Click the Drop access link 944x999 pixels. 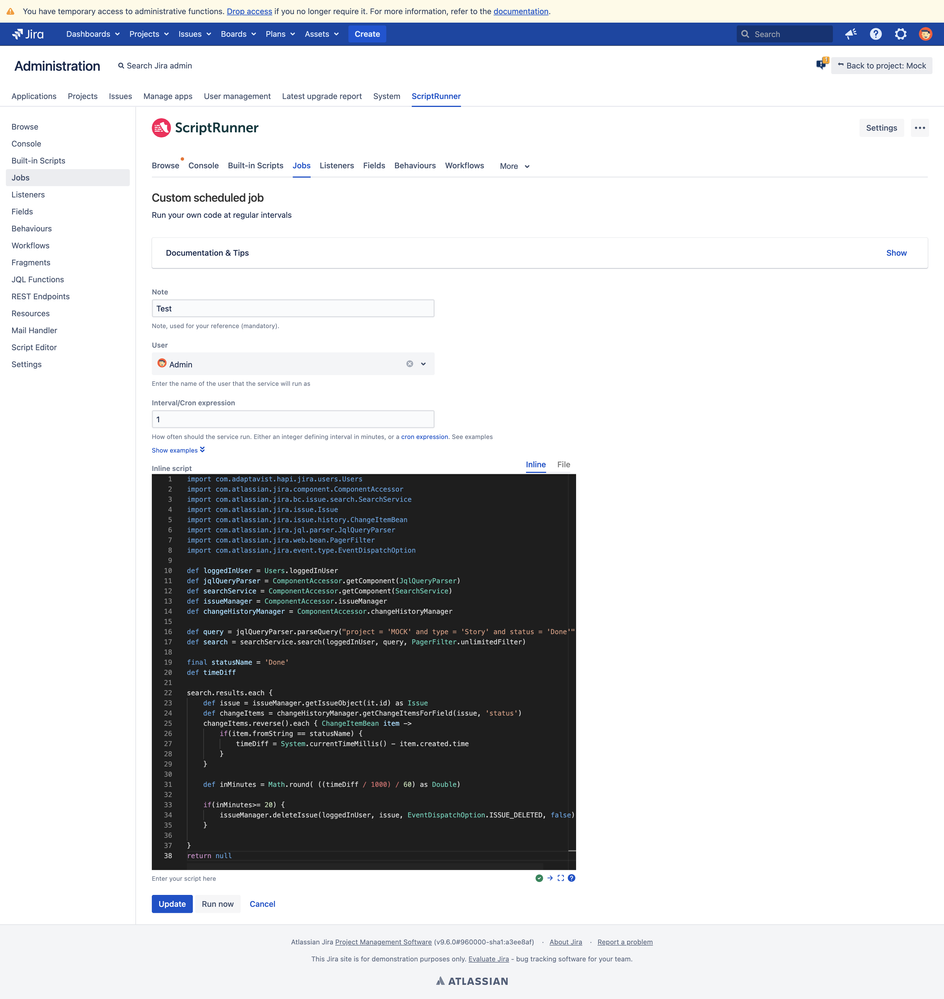[x=249, y=11]
